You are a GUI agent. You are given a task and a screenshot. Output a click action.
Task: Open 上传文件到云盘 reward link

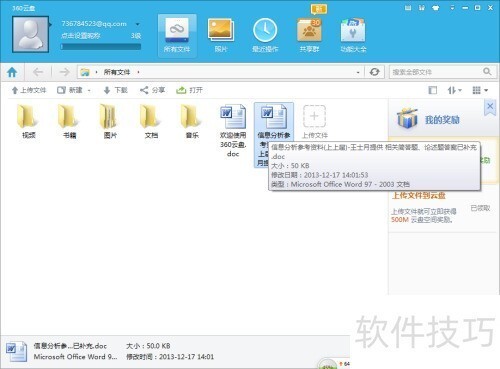[x=419, y=195]
